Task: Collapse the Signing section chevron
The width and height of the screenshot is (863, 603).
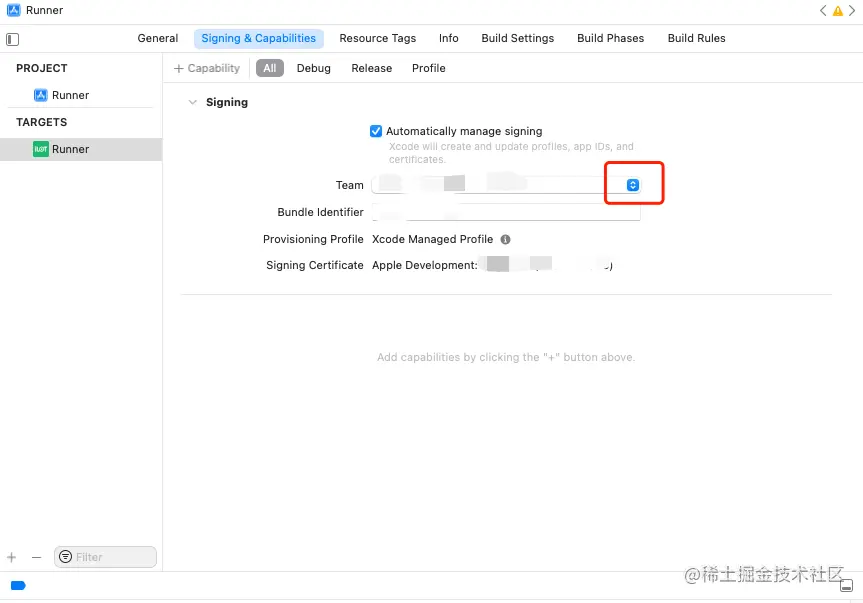Action: point(193,102)
